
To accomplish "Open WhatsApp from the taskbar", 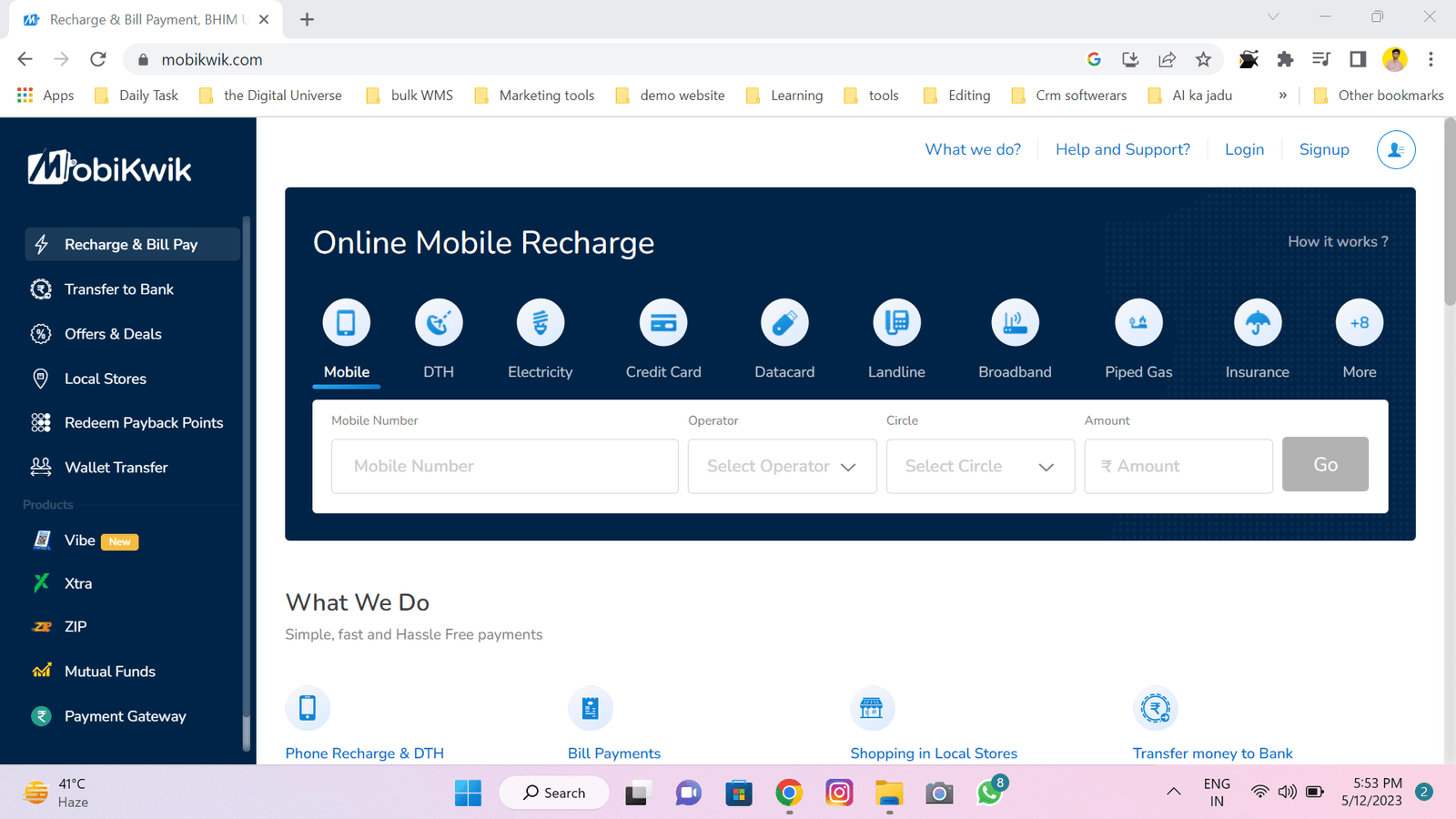I will [990, 793].
